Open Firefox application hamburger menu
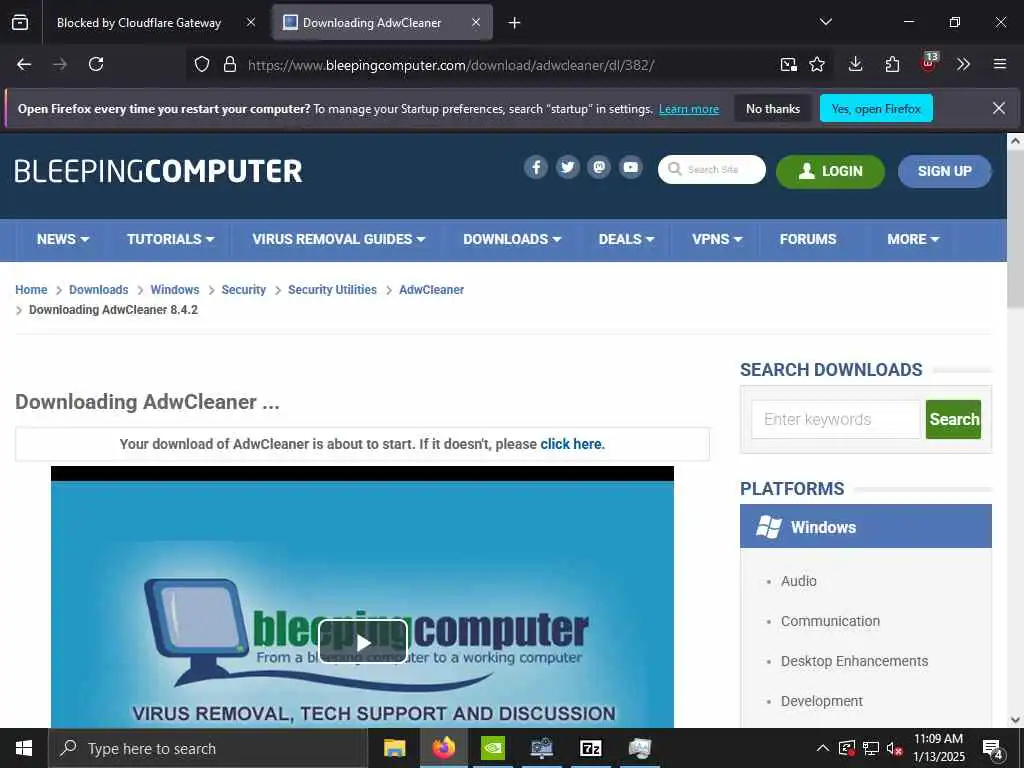The height and width of the screenshot is (768, 1024). [1000, 64]
